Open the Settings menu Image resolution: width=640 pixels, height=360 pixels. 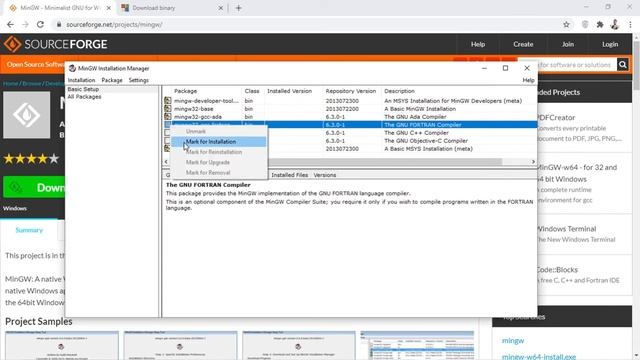tap(139, 80)
